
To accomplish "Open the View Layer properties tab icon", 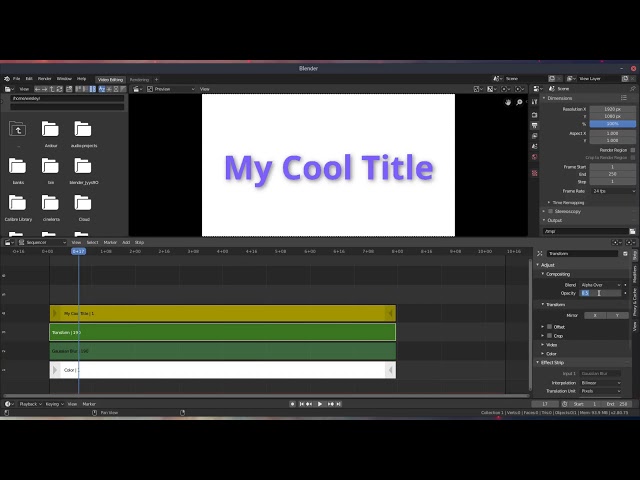I will (534, 136).
